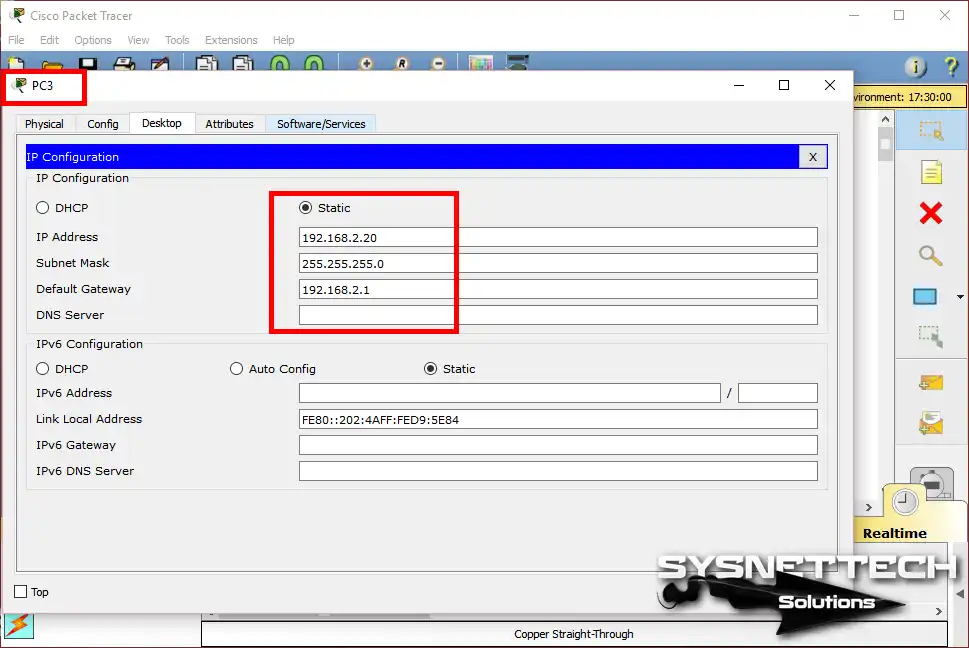This screenshot has height=648, width=969.
Task: Select the IPv4 Static radio button
Action: pyautogui.click(x=305, y=208)
